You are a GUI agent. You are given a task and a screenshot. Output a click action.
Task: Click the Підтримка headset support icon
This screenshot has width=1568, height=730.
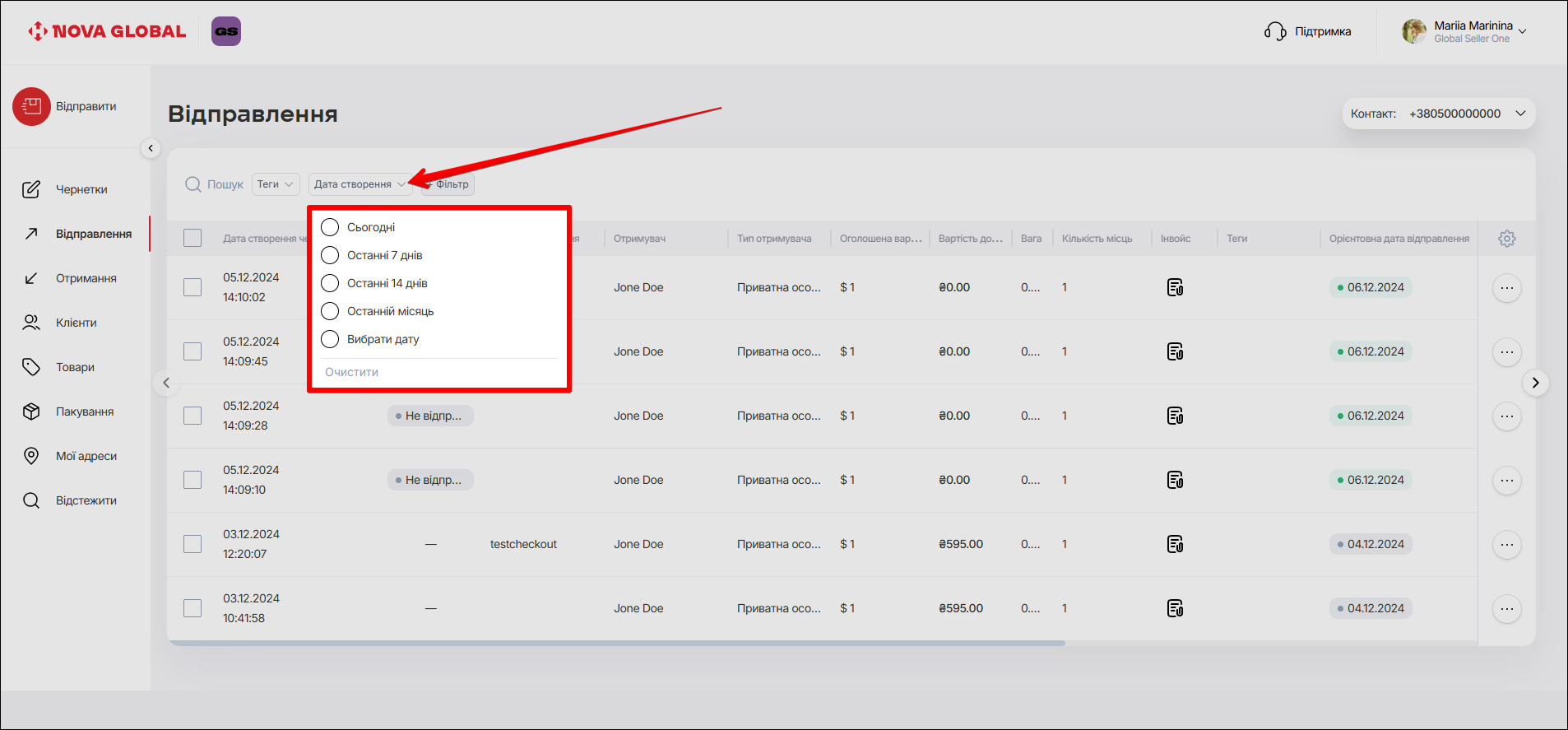[x=1275, y=31]
